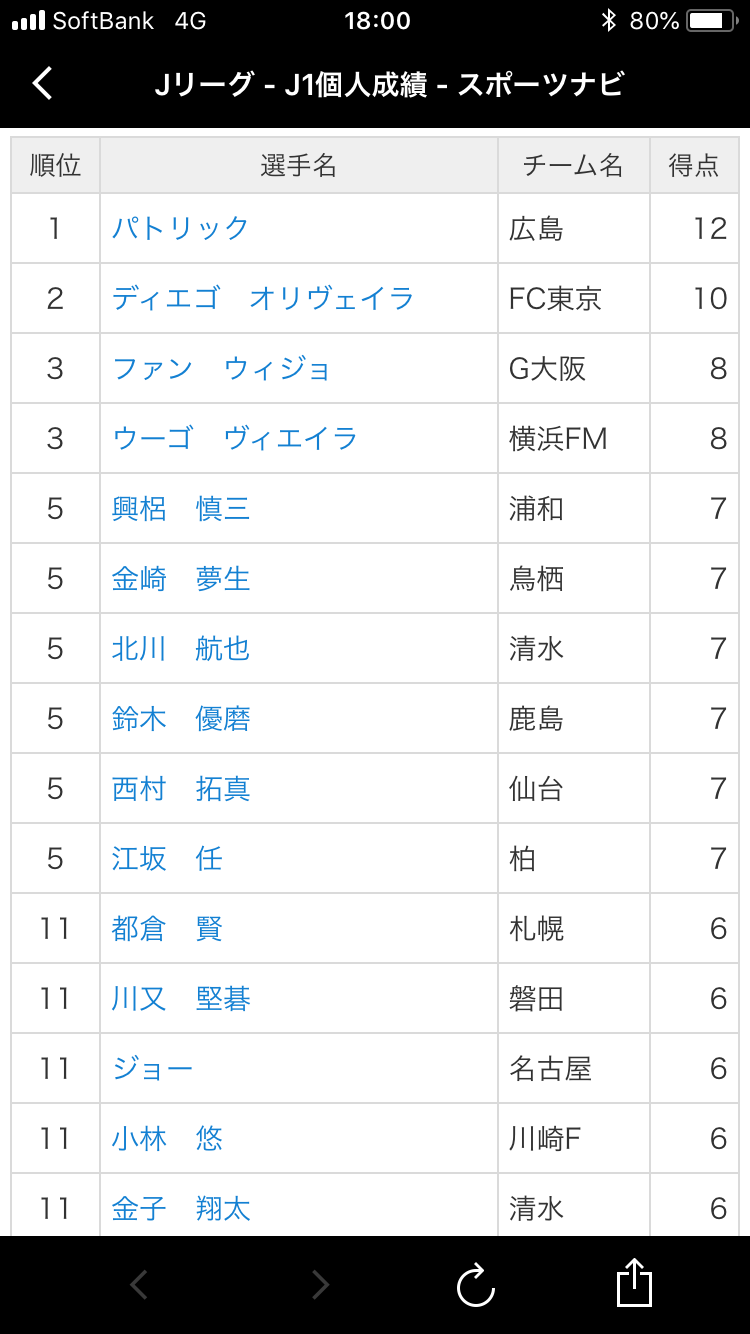Tap the 得点 column header

694,166
